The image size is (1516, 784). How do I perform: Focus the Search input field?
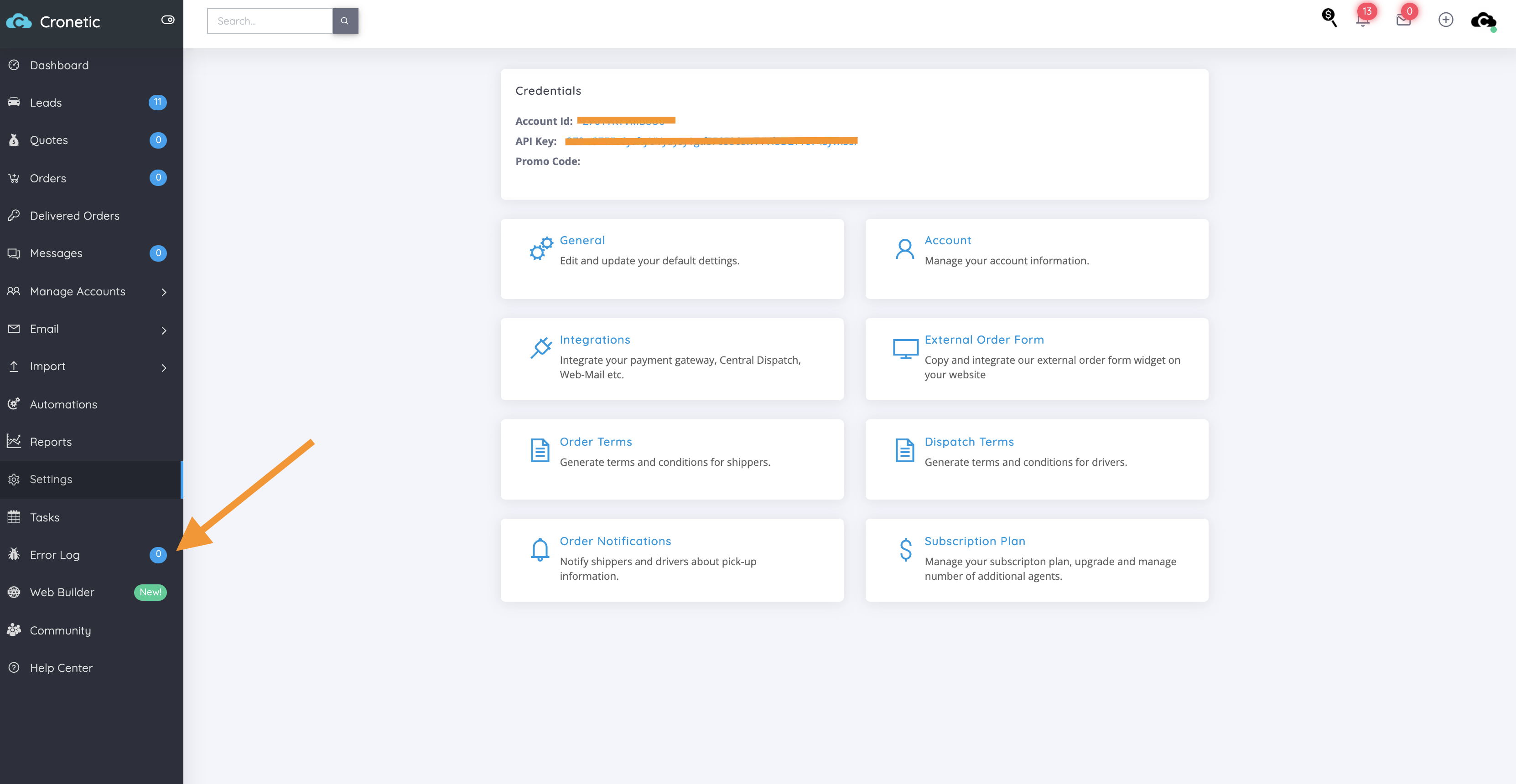pos(270,21)
